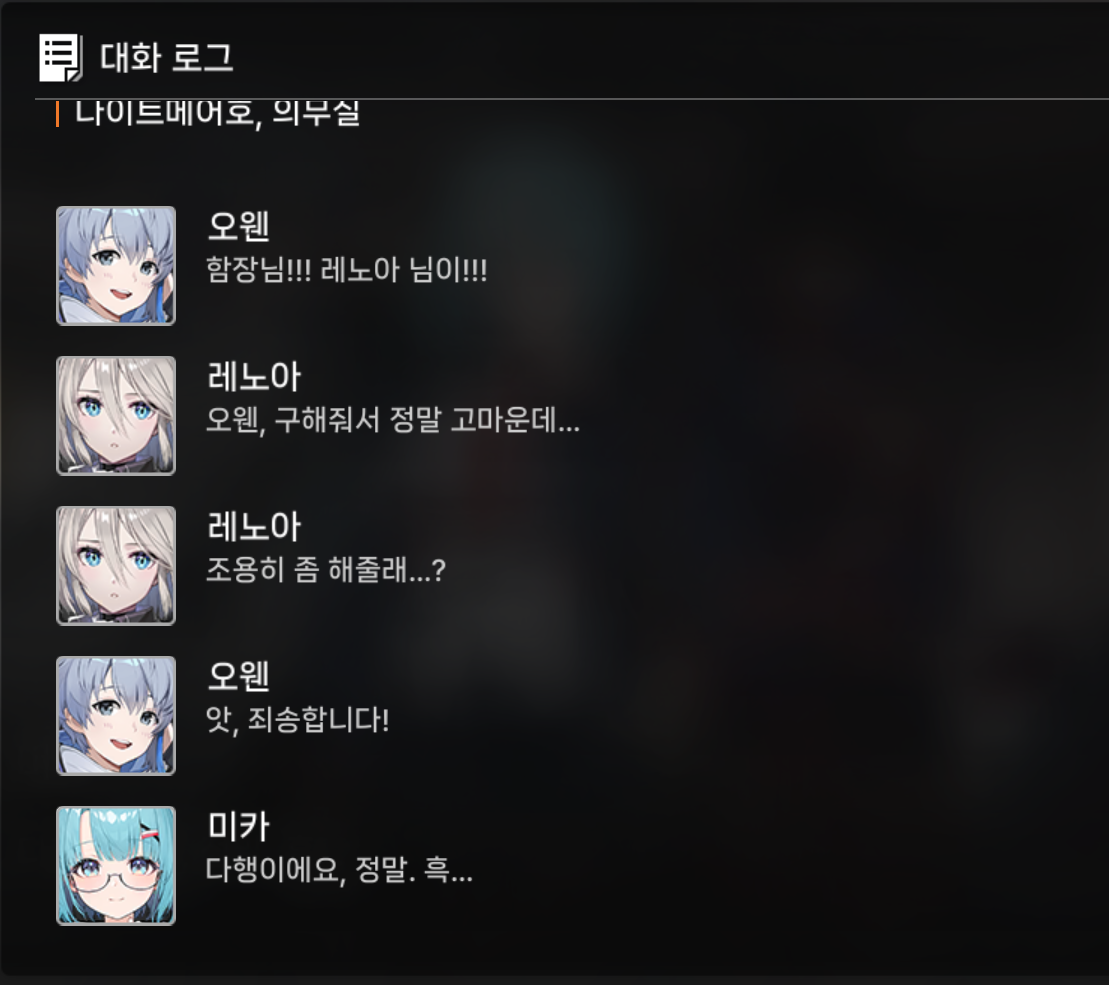Click the orange marker beside location header
The image size is (1109, 985).
pyautogui.click(x=57, y=114)
